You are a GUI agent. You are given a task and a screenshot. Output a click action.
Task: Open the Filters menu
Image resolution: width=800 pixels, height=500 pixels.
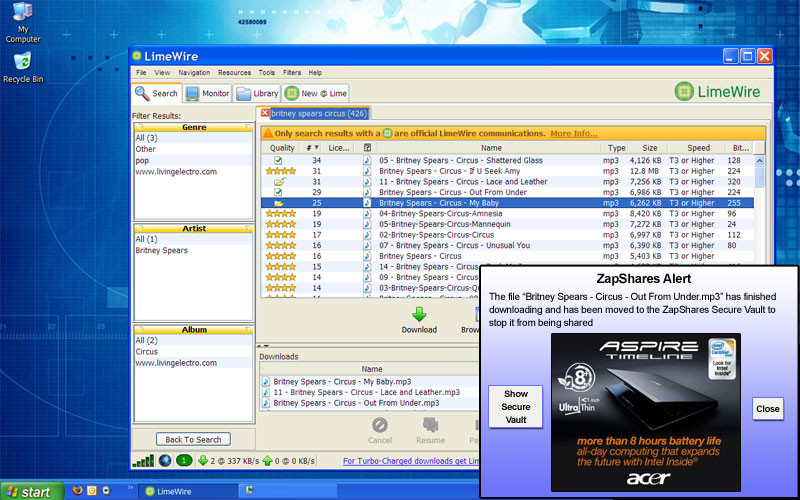(292, 72)
